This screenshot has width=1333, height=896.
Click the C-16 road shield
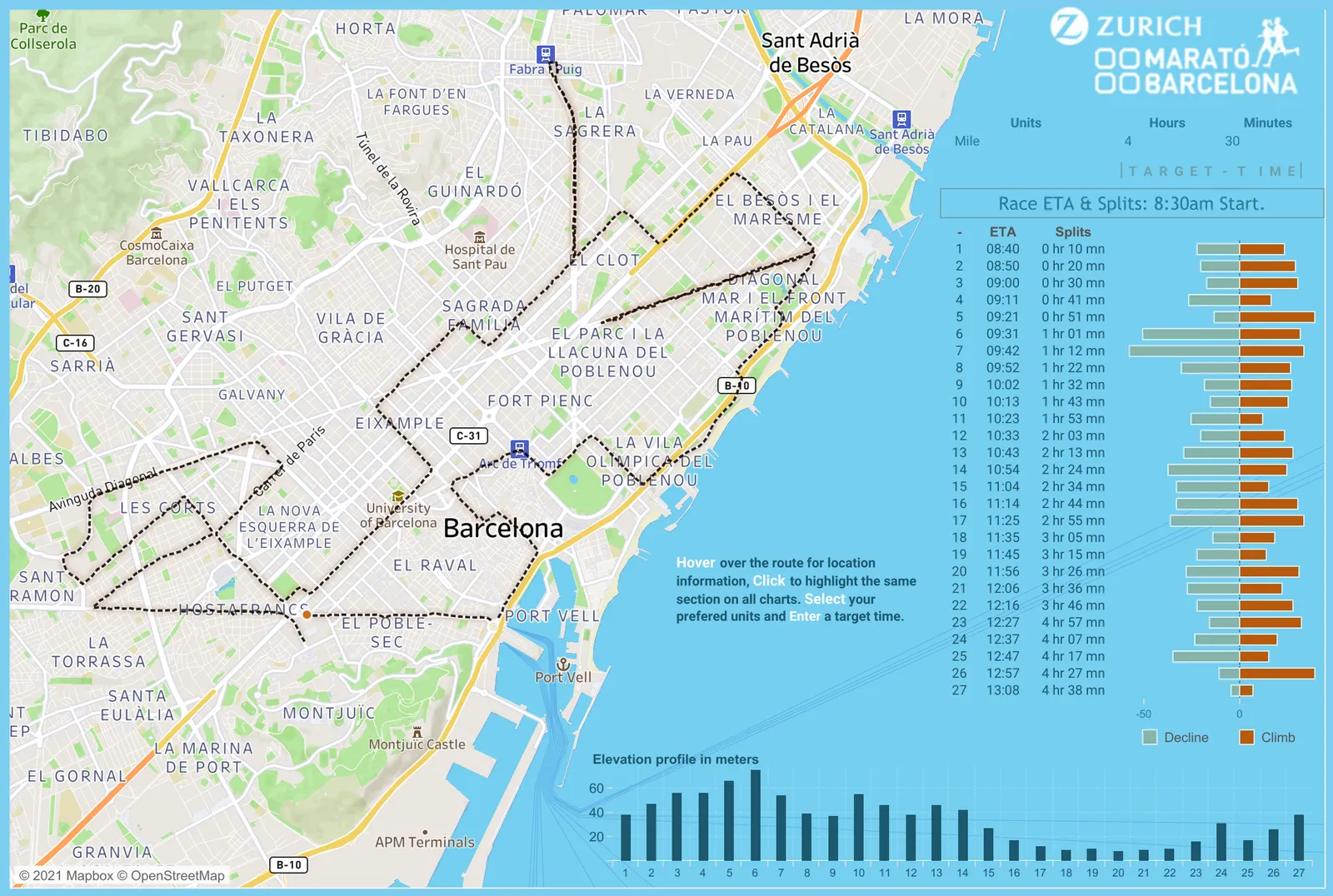[76, 342]
